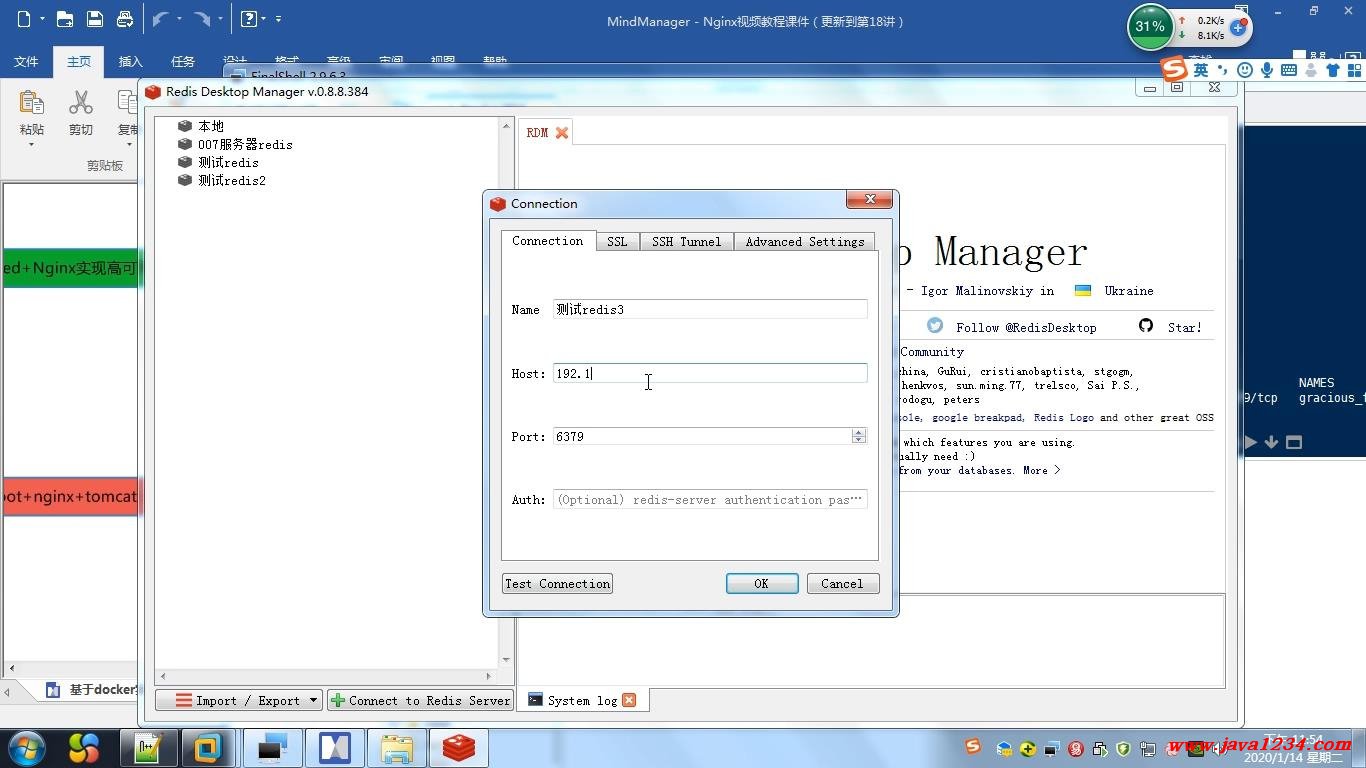Open Windows Start button
The height and width of the screenshot is (768, 1366).
point(26,747)
